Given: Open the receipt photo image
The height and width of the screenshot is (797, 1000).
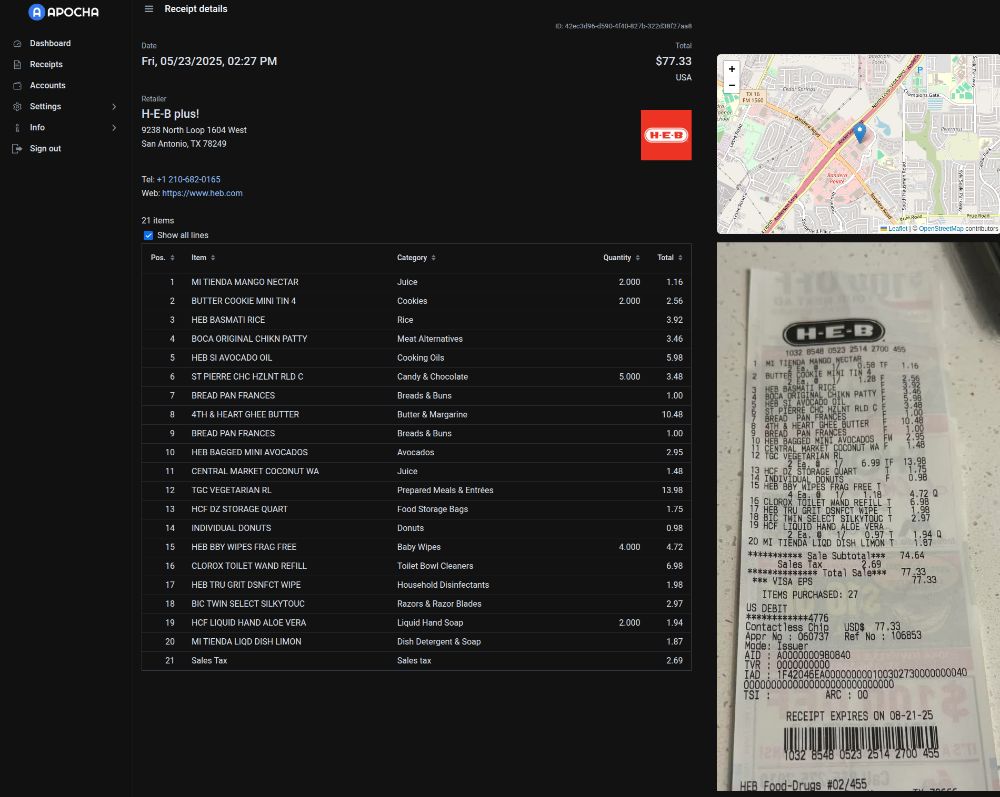Looking at the screenshot, I should pos(858,516).
